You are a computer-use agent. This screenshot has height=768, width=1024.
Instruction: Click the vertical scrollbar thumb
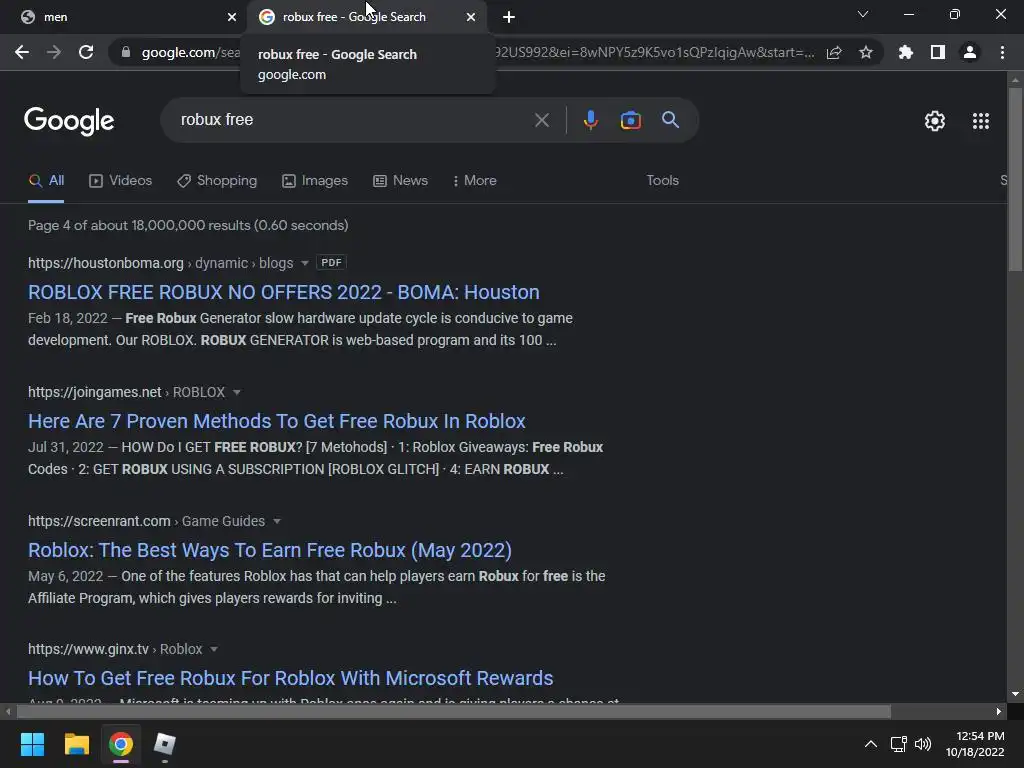[1015, 180]
